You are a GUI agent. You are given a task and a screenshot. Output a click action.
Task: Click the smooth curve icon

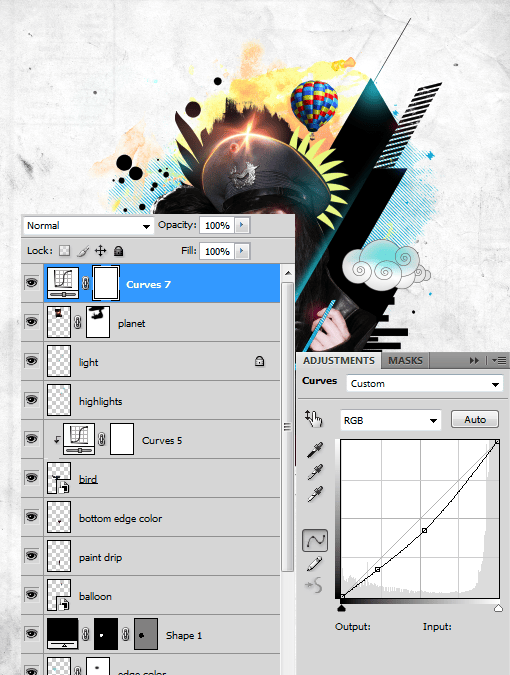[314, 585]
